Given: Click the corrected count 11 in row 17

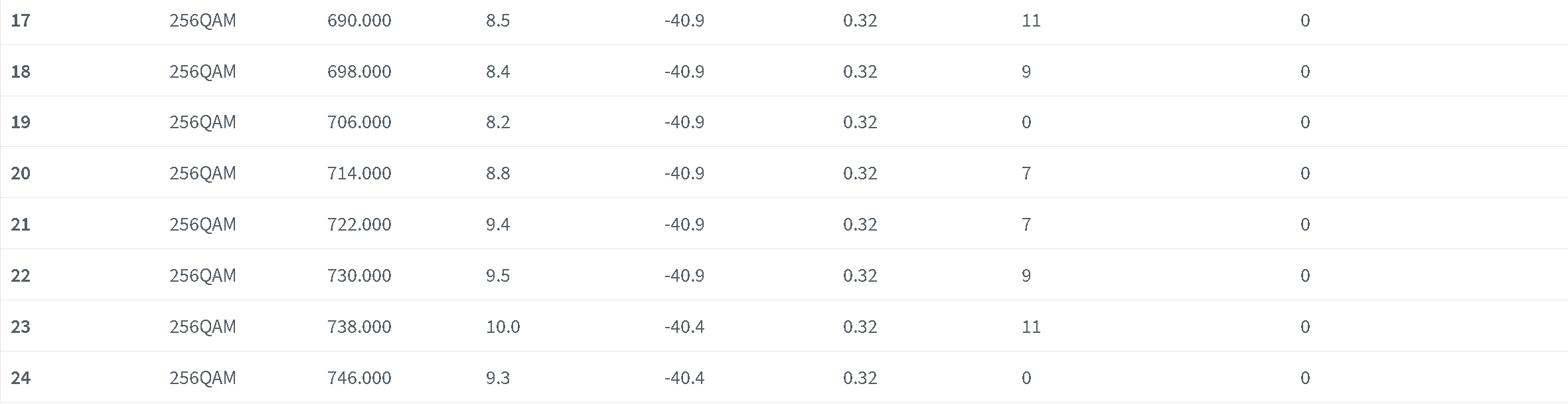Looking at the screenshot, I should click(1031, 21).
